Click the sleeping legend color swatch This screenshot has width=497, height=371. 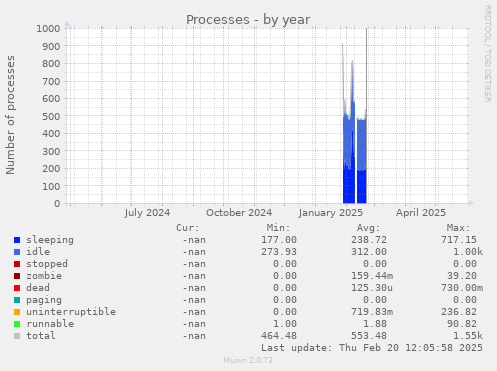click(17, 240)
